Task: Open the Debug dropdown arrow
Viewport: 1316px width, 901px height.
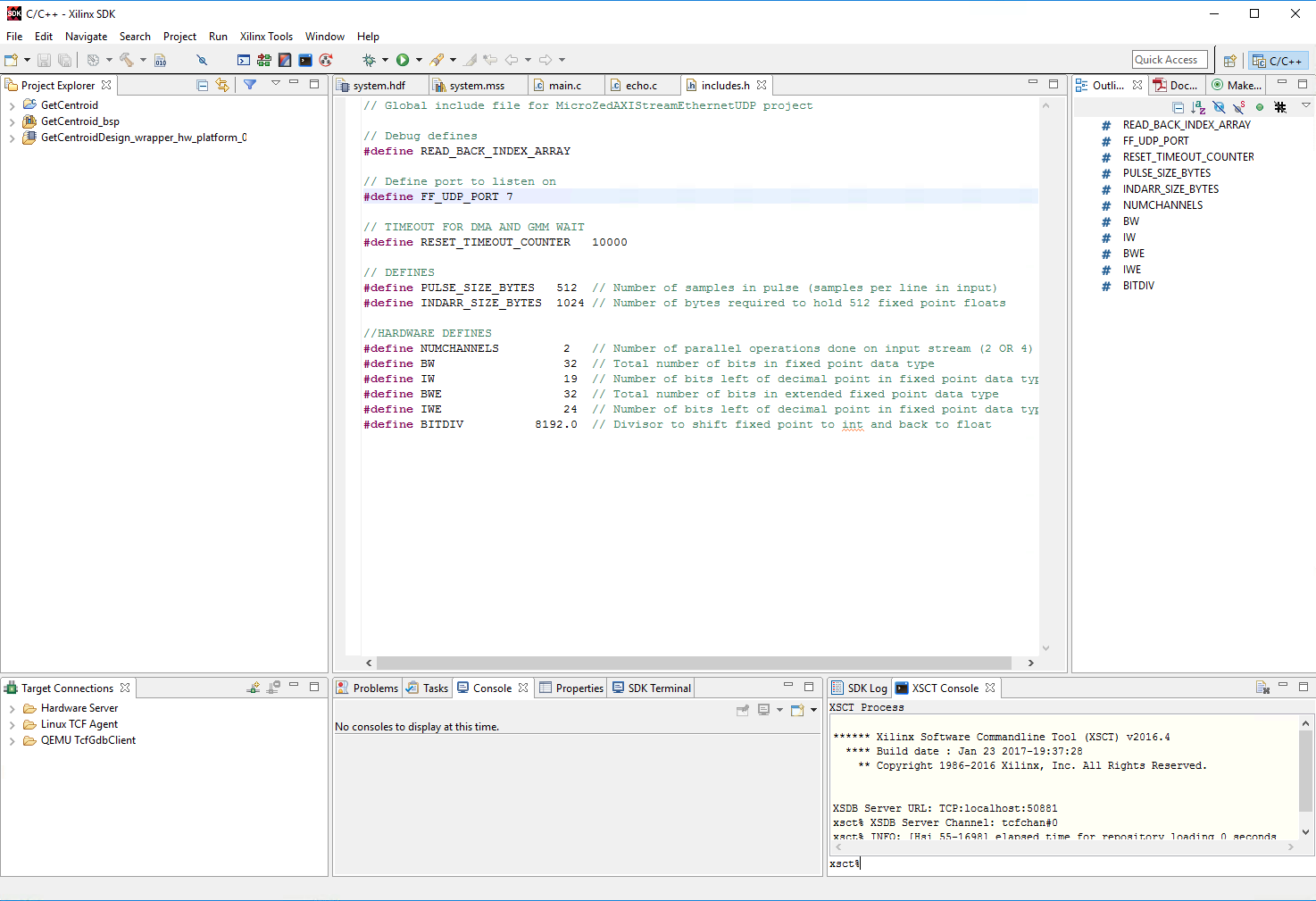Action: coord(385,60)
